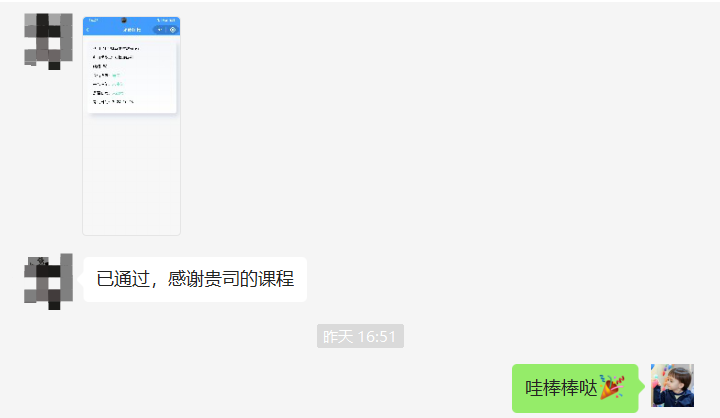This screenshot has width=720, height=418.
Task: Open the pixelated avatar beside the screenshot image
Action: click(x=48, y=41)
